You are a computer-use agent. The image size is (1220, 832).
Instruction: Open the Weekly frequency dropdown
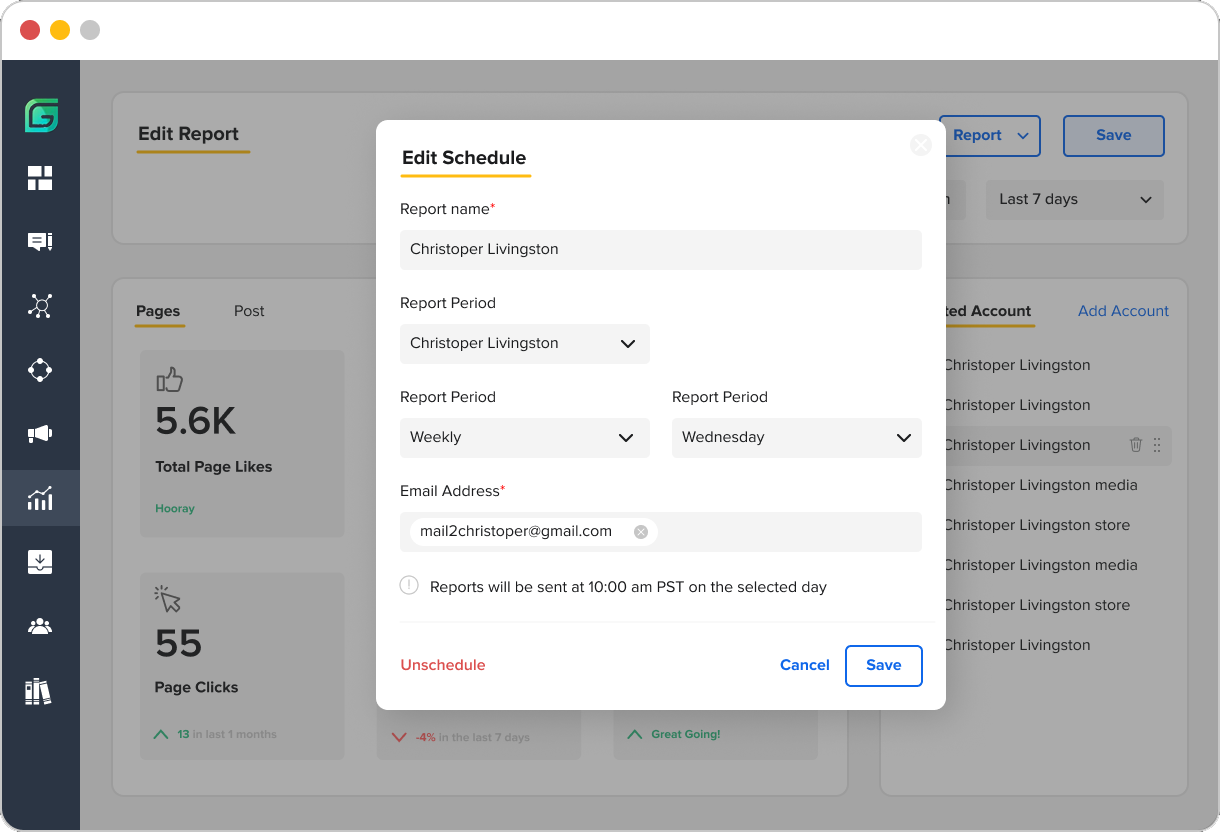pos(525,437)
